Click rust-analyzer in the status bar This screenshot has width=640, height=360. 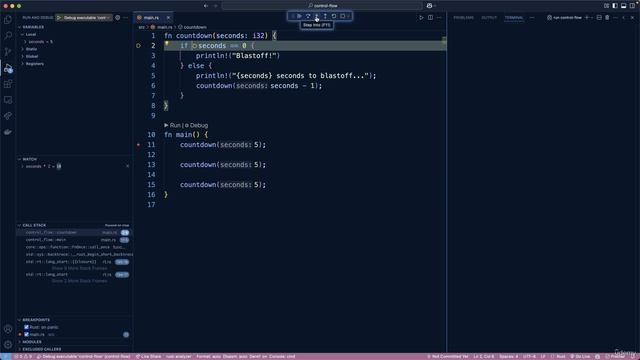tap(178, 356)
